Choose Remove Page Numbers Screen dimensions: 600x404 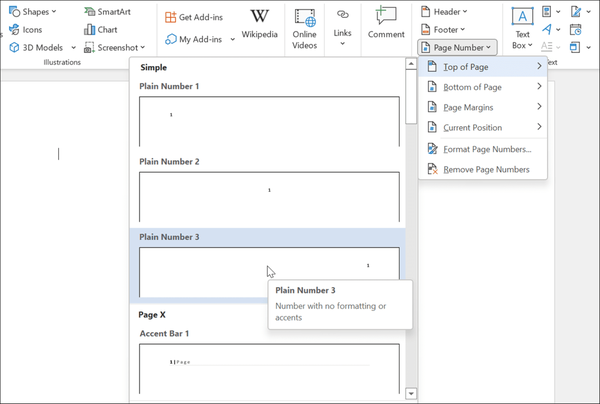(483, 169)
